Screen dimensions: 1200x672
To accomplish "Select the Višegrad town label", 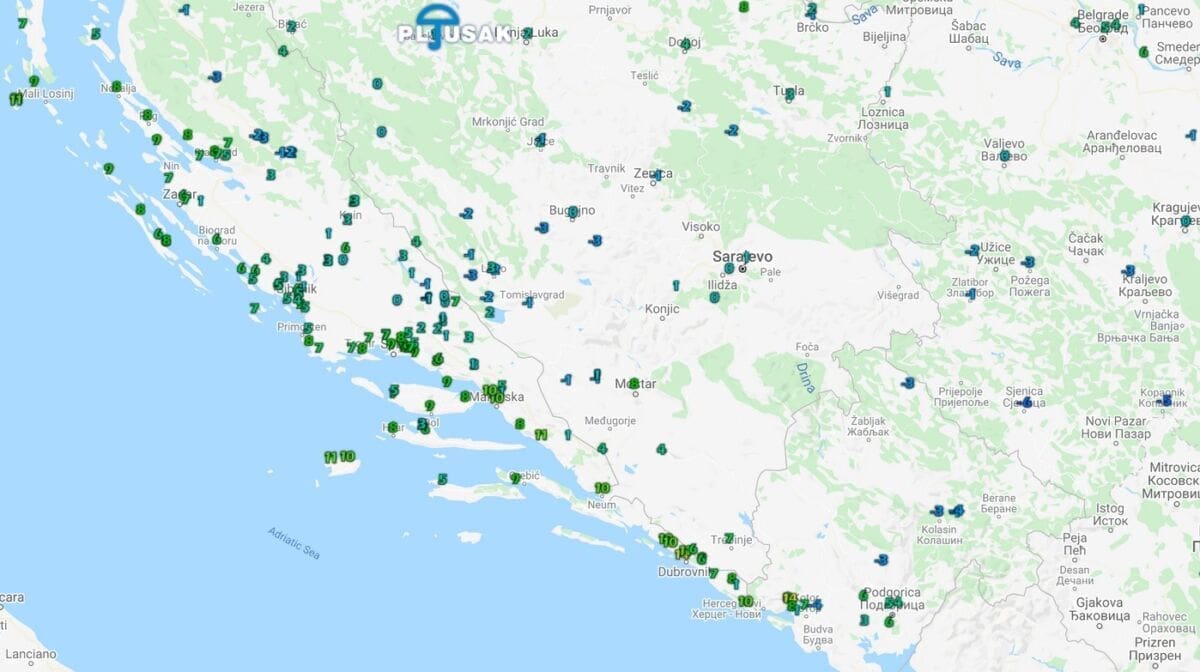I will [x=897, y=295].
